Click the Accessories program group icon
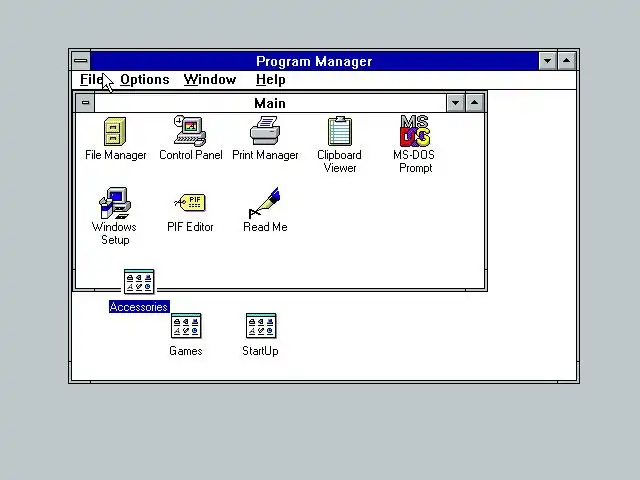 [x=139, y=281]
